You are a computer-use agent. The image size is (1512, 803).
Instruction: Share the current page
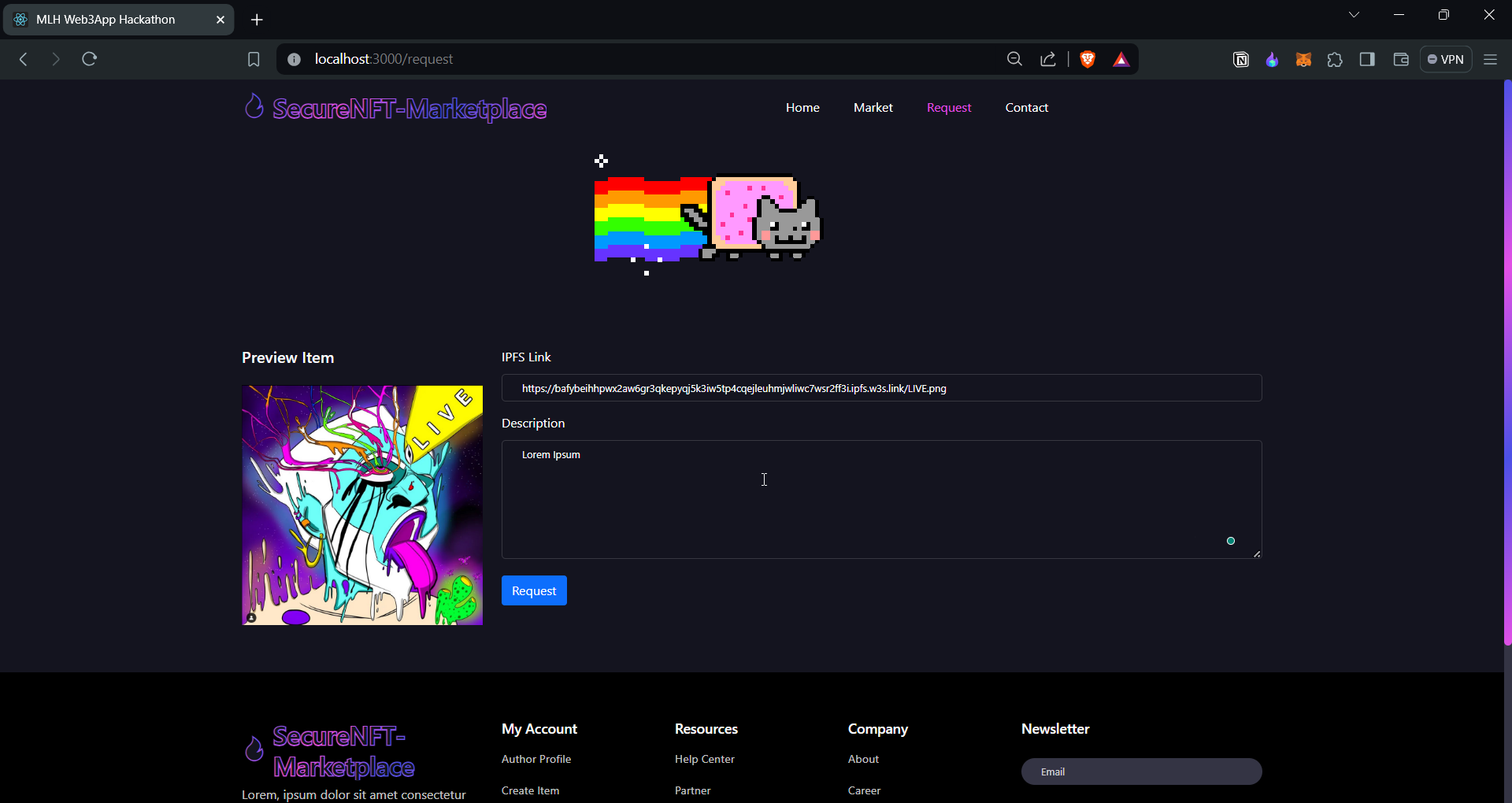[1047, 59]
